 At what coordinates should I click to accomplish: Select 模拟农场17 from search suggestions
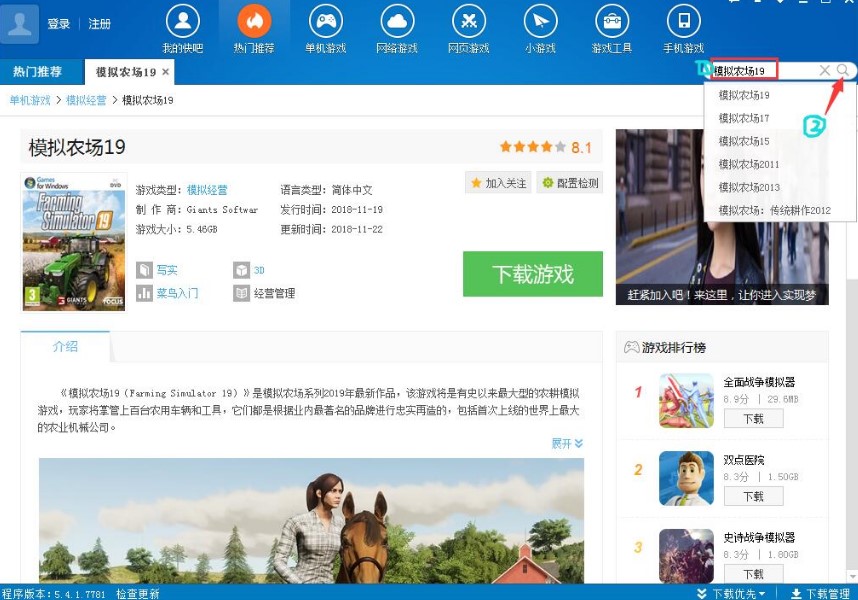[744, 118]
